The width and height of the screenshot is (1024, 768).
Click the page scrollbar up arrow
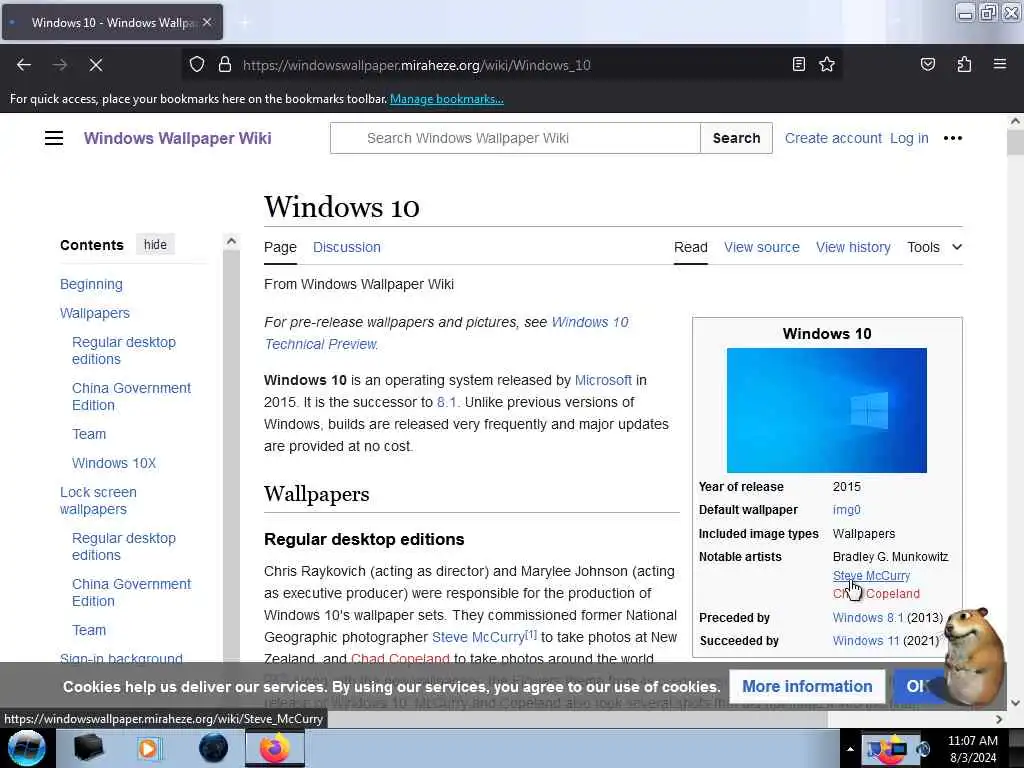[x=1015, y=121]
